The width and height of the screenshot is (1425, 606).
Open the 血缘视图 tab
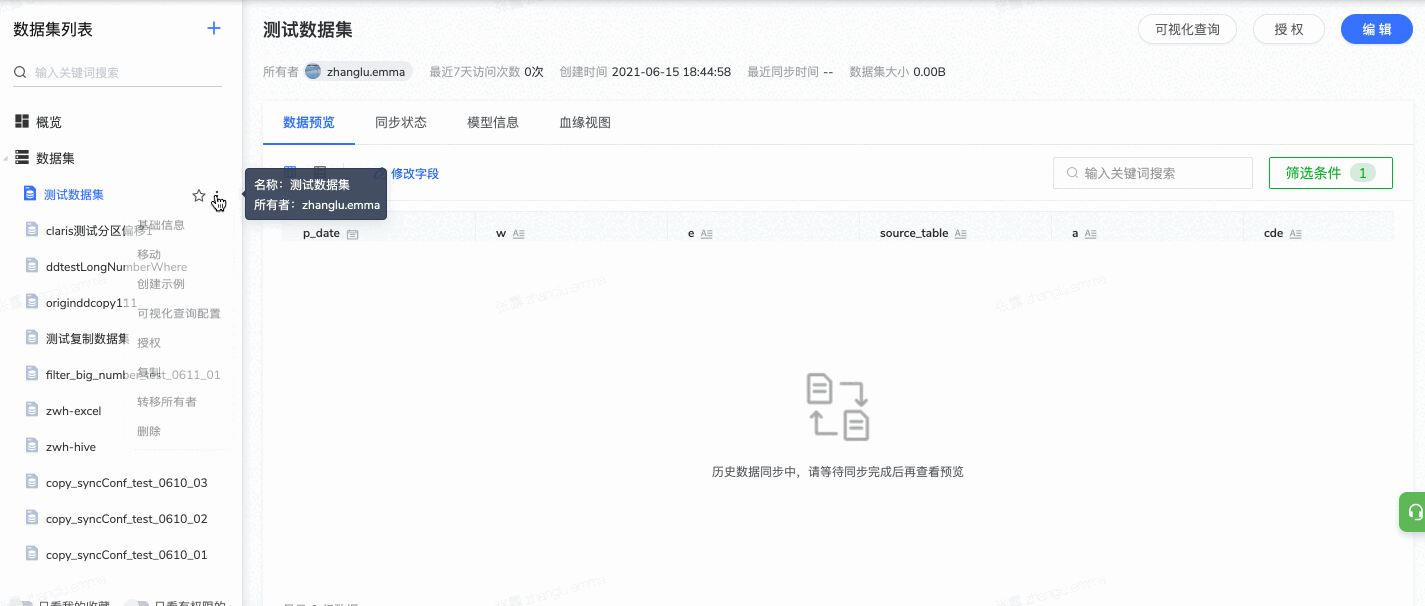585,123
